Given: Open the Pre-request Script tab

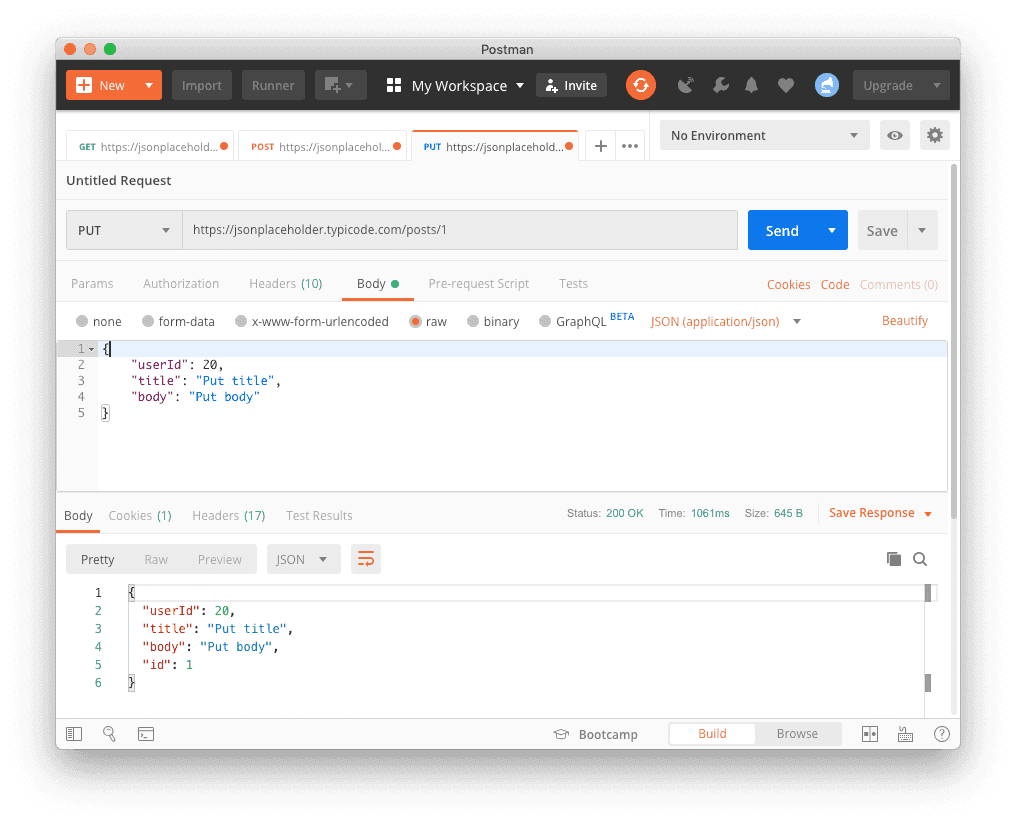Looking at the screenshot, I should (x=479, y=284).
